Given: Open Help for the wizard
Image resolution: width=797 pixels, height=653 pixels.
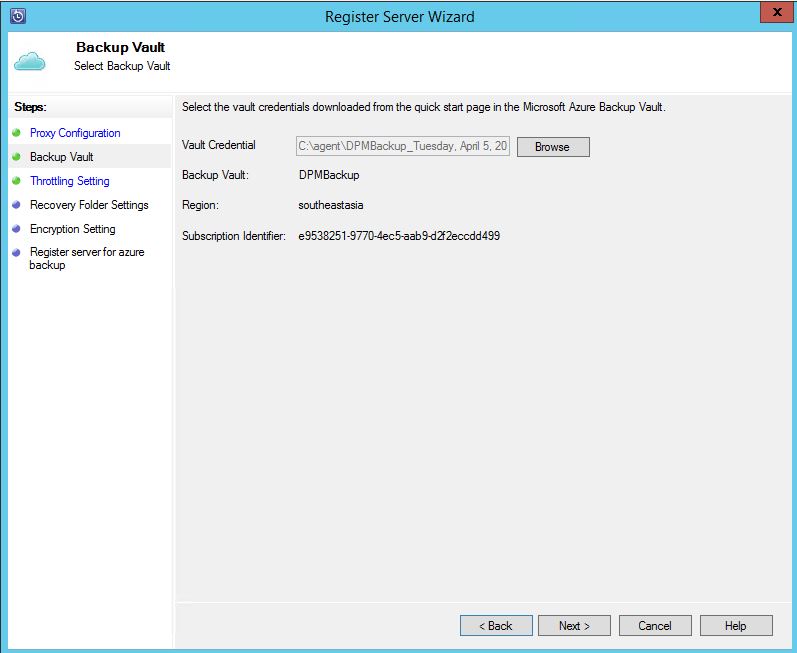Looking at the screenshot, I should [736, 626].
